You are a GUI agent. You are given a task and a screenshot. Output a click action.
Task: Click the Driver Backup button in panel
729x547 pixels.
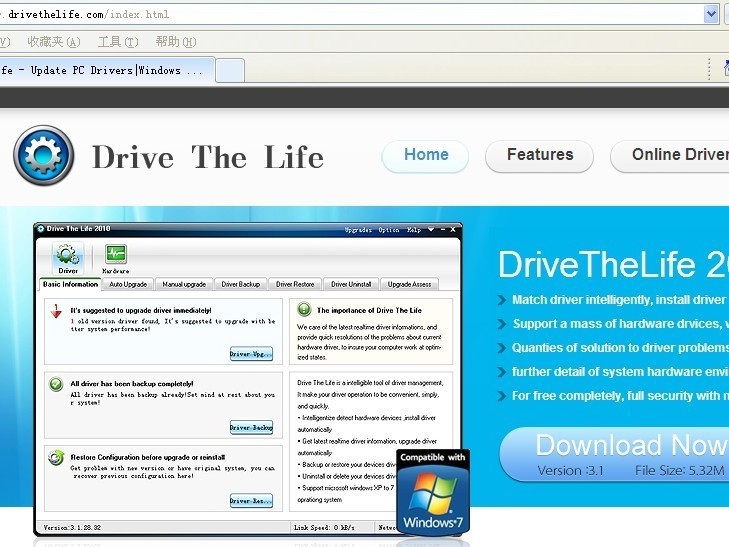(x=251, y=427)
